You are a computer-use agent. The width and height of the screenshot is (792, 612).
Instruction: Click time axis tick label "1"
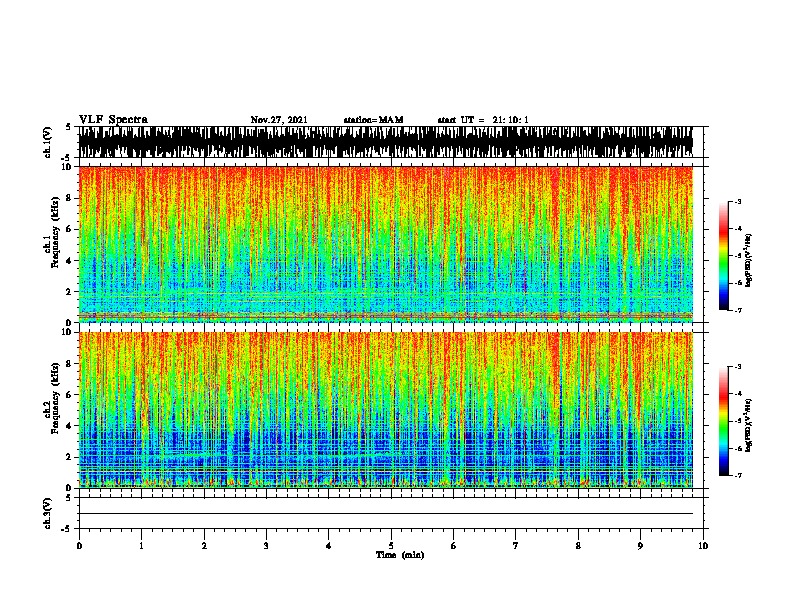pyautogui.click(x=141, y=546)
